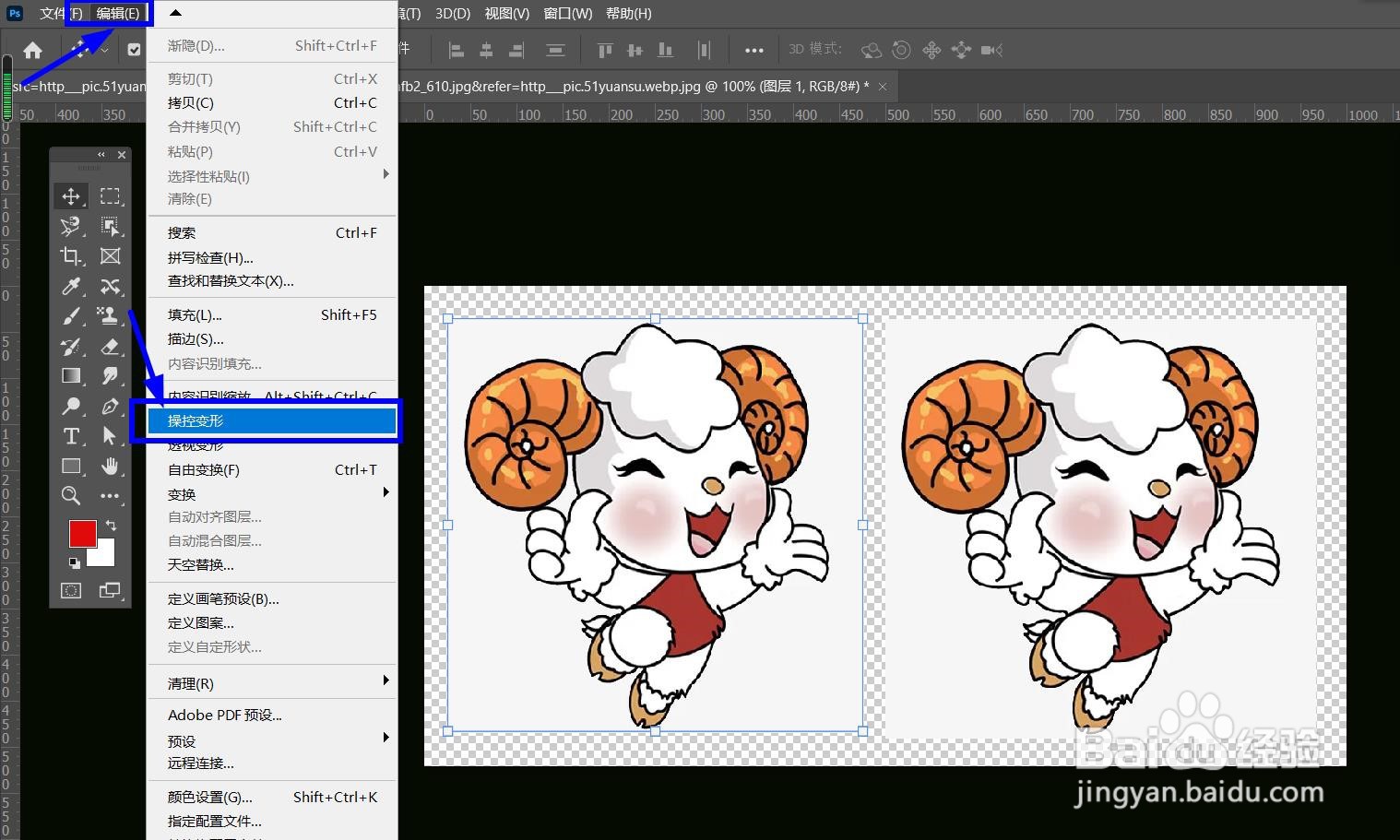The width and height of the screenshot is (1400, 840).
Task: Select the Gradient tool
Action: (71, 376)
